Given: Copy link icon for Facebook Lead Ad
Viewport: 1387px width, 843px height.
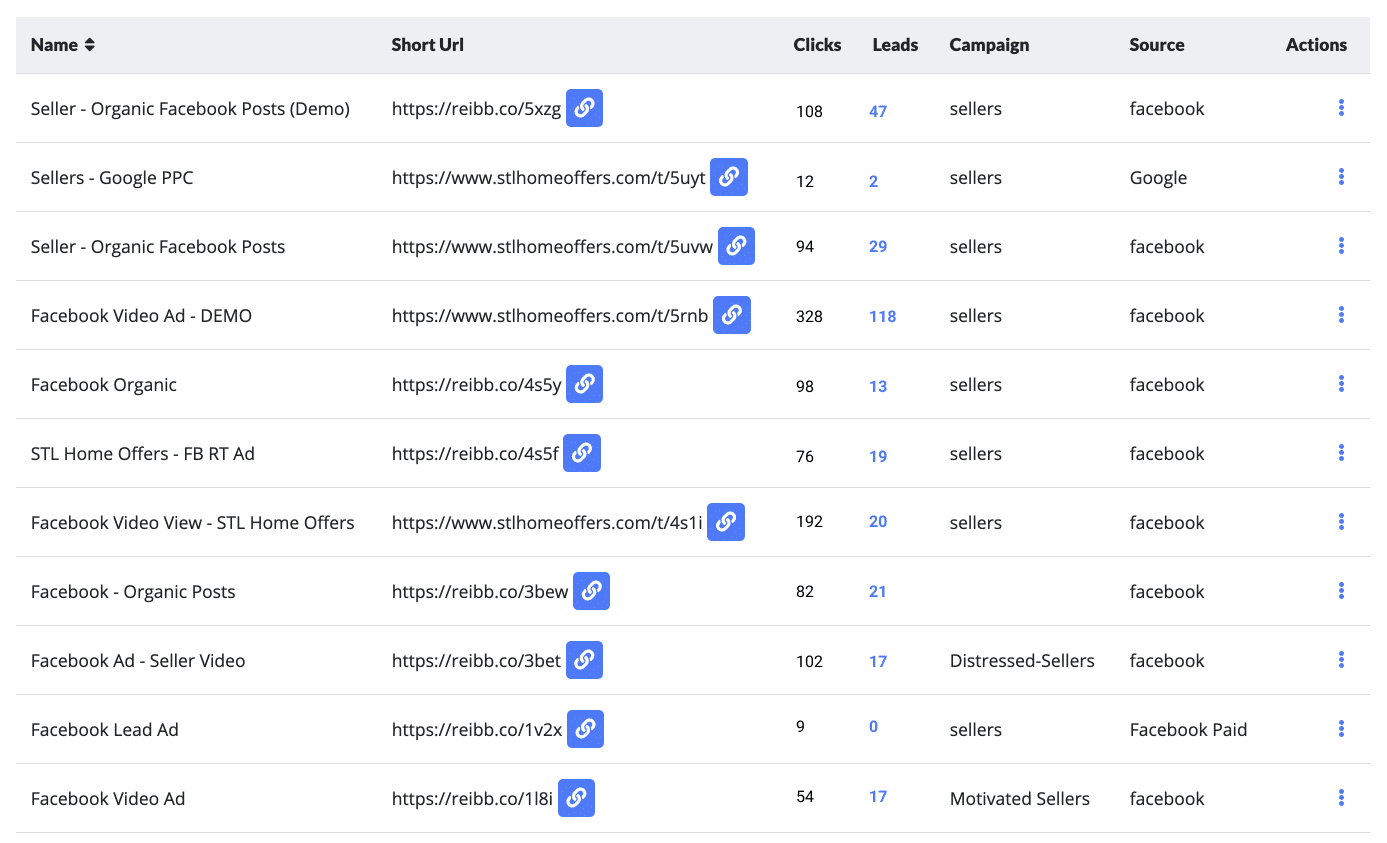Looking at the screenshot, I should 585,729.
